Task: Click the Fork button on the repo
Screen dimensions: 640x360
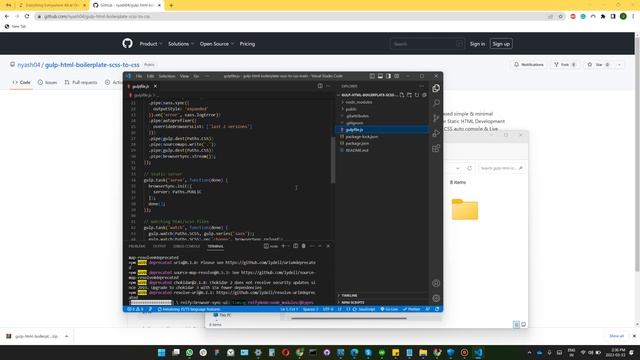Action: click(565, 64)
